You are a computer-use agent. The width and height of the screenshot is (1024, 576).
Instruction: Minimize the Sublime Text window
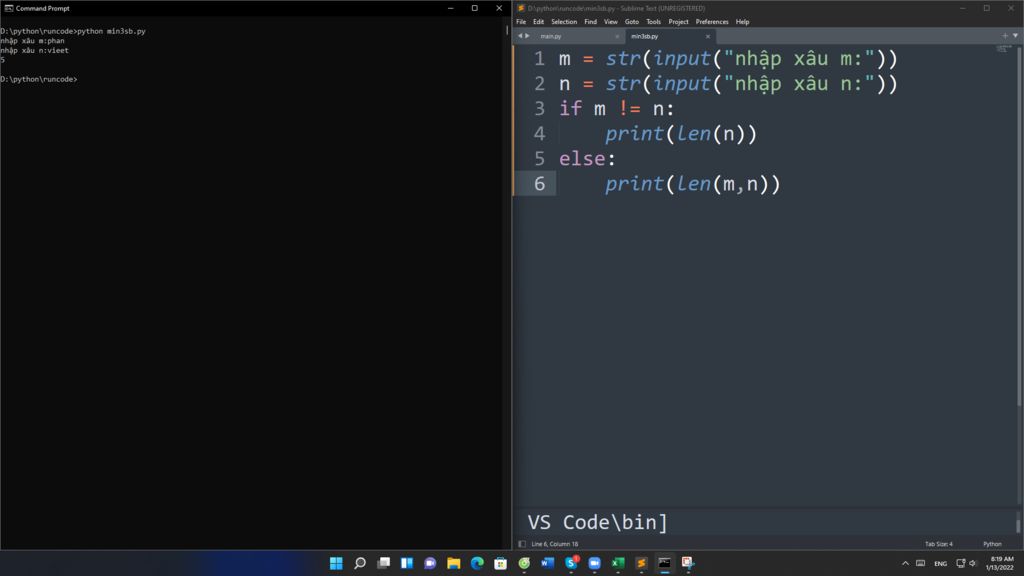pyautogui.click(x=963, y=8)
